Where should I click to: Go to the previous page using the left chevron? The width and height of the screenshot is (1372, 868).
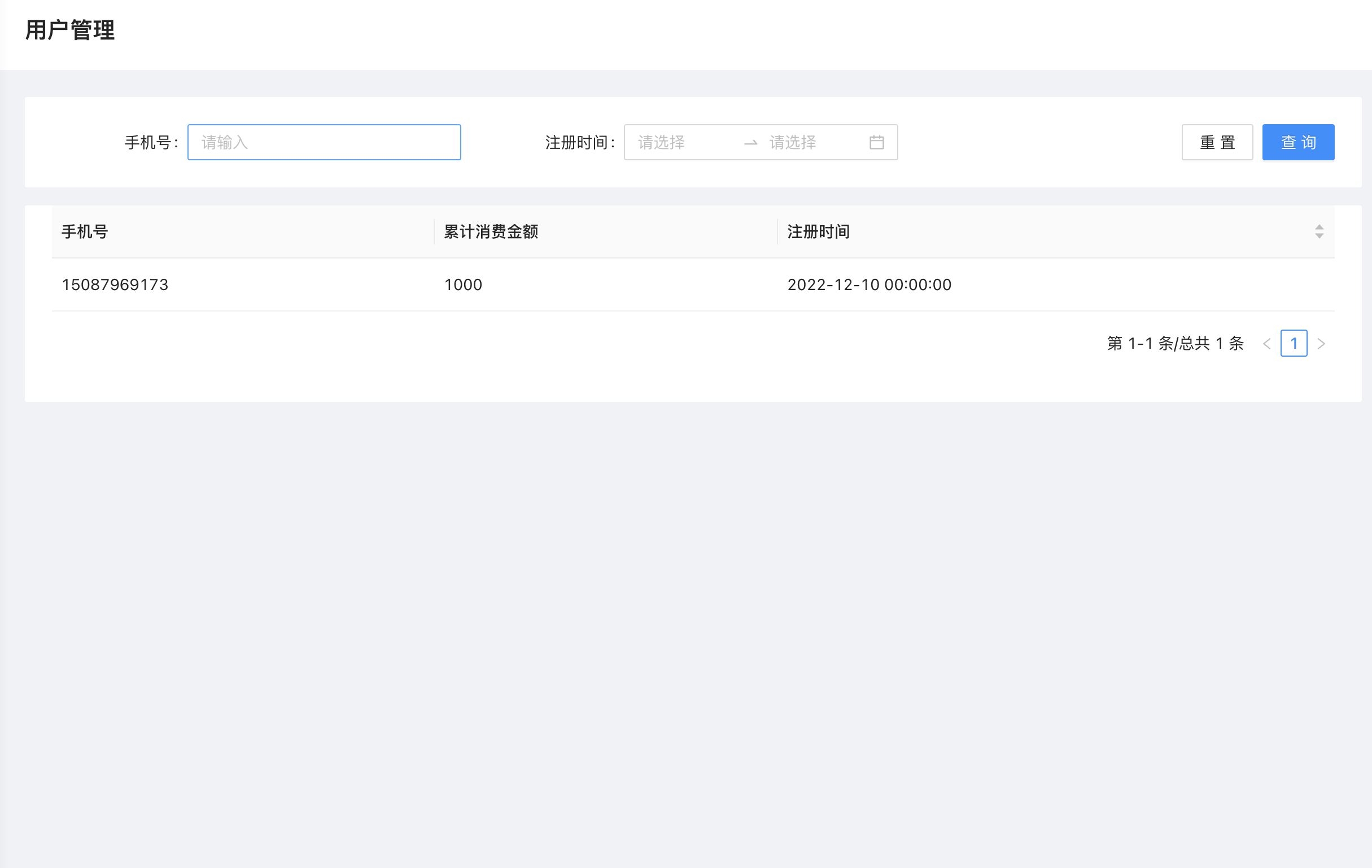[x=1266, y=344]
